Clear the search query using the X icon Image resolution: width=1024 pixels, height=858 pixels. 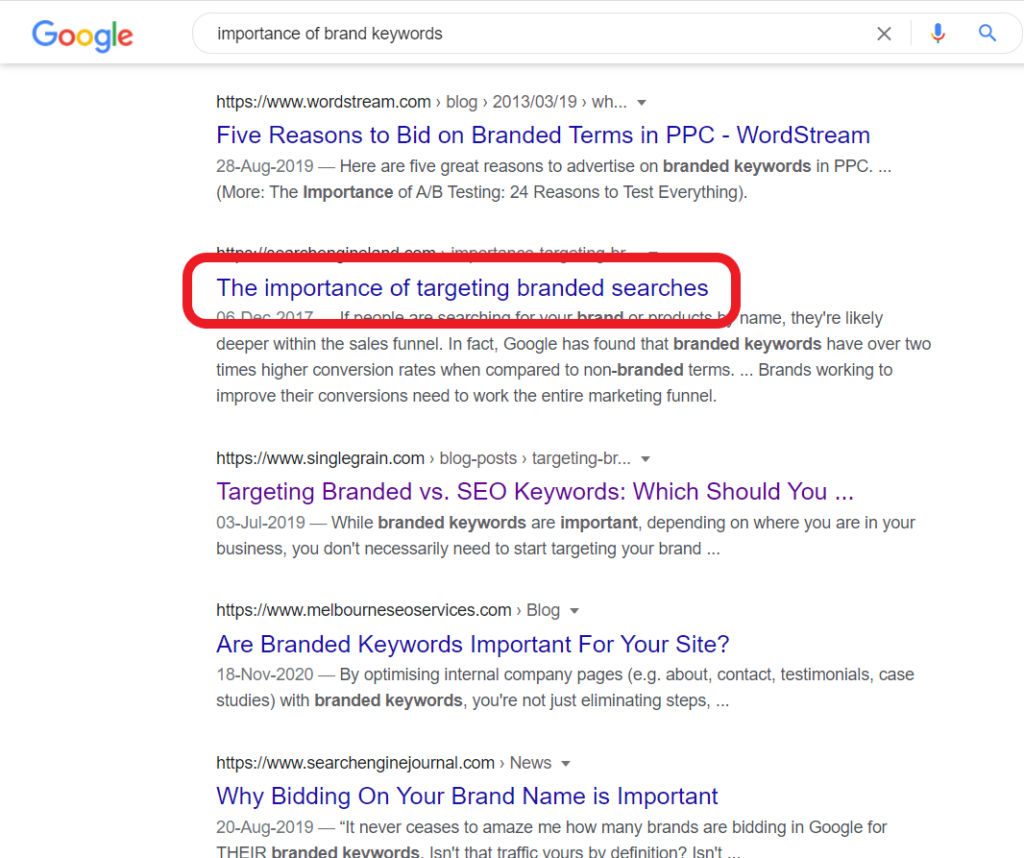coord(884,33)
